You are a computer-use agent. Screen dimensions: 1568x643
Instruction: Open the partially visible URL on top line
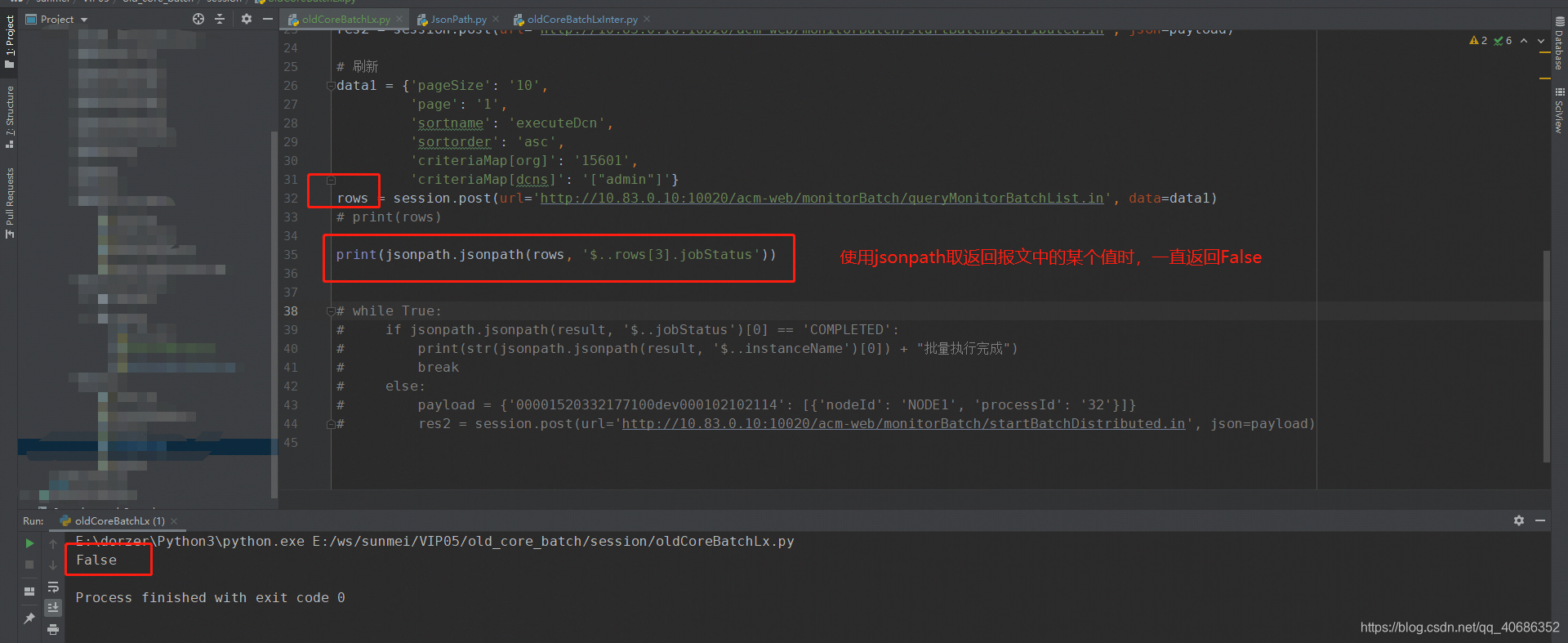tap(822, 32)
